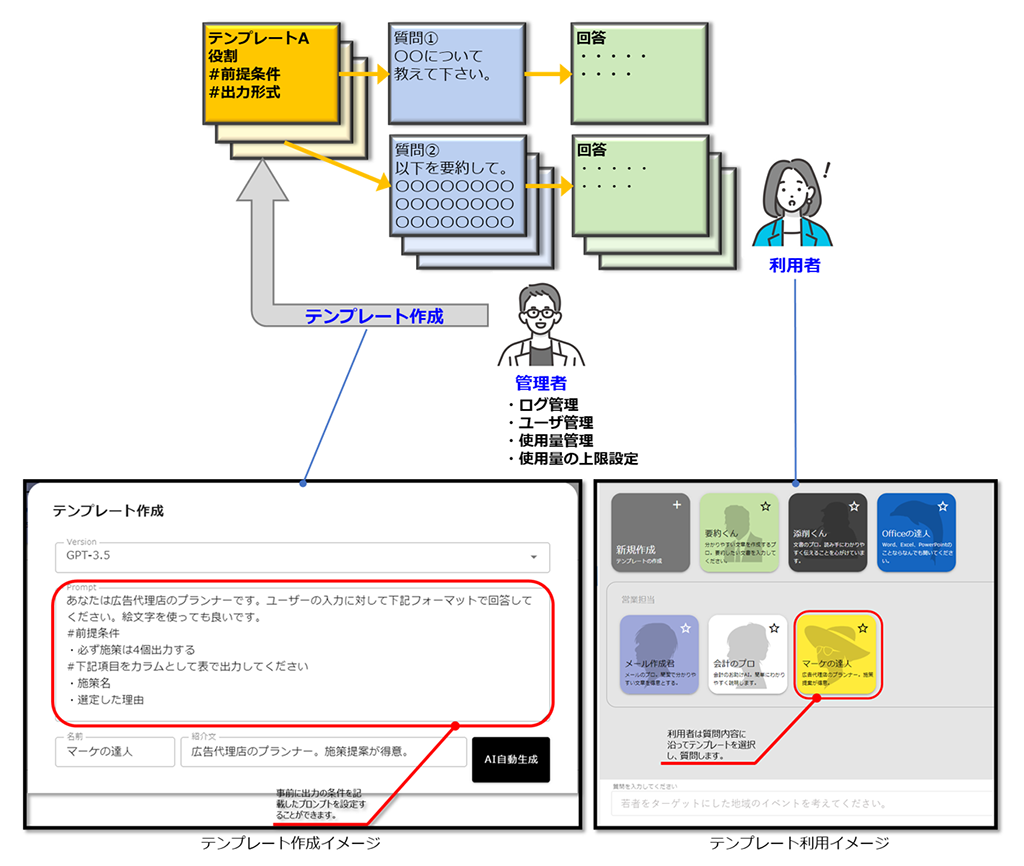The height and width of the screenshot is (866, 1024).
Task: Open the 新規作成 template card
Action: coord(650,532)
